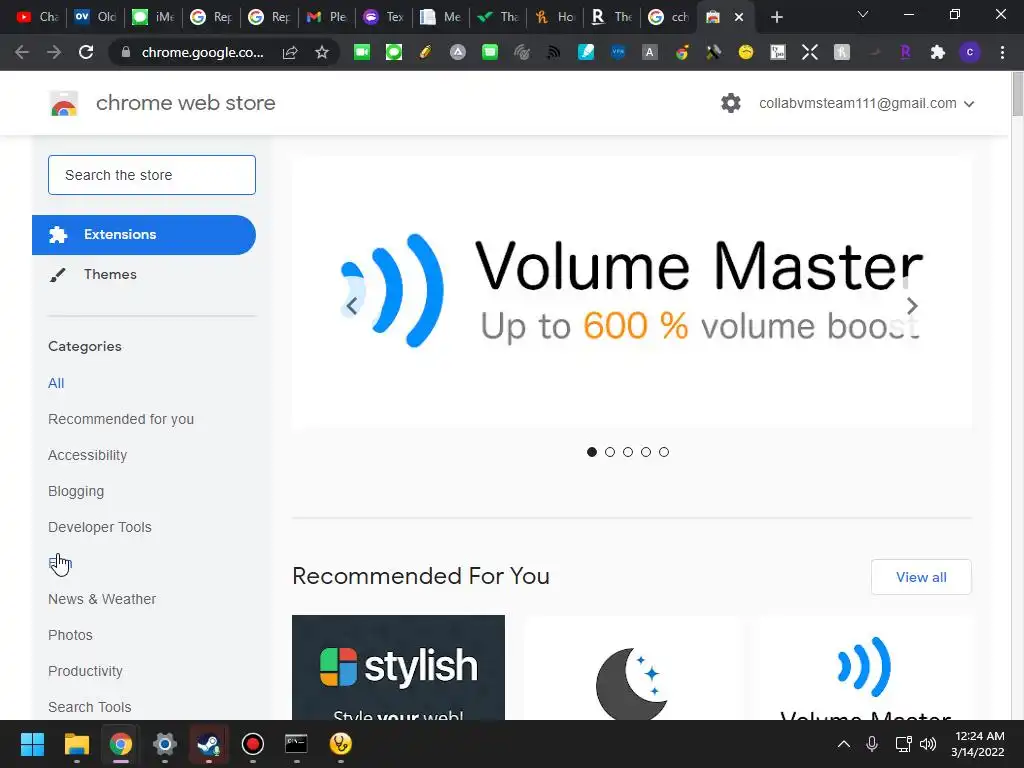1024x768 pixels.
Task: Open the yellow emoji face extension
Action: click(x=745, y=52)
